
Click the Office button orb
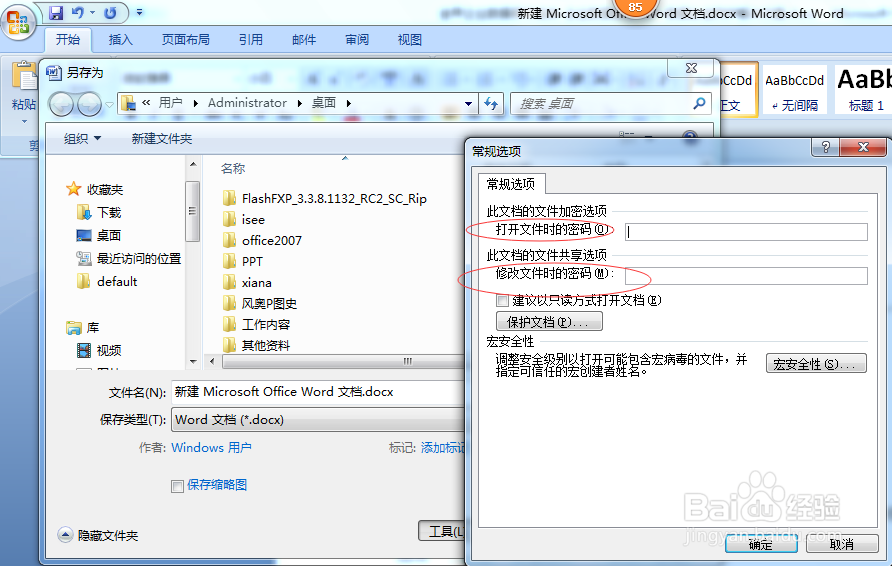click(x=18, y=22)
